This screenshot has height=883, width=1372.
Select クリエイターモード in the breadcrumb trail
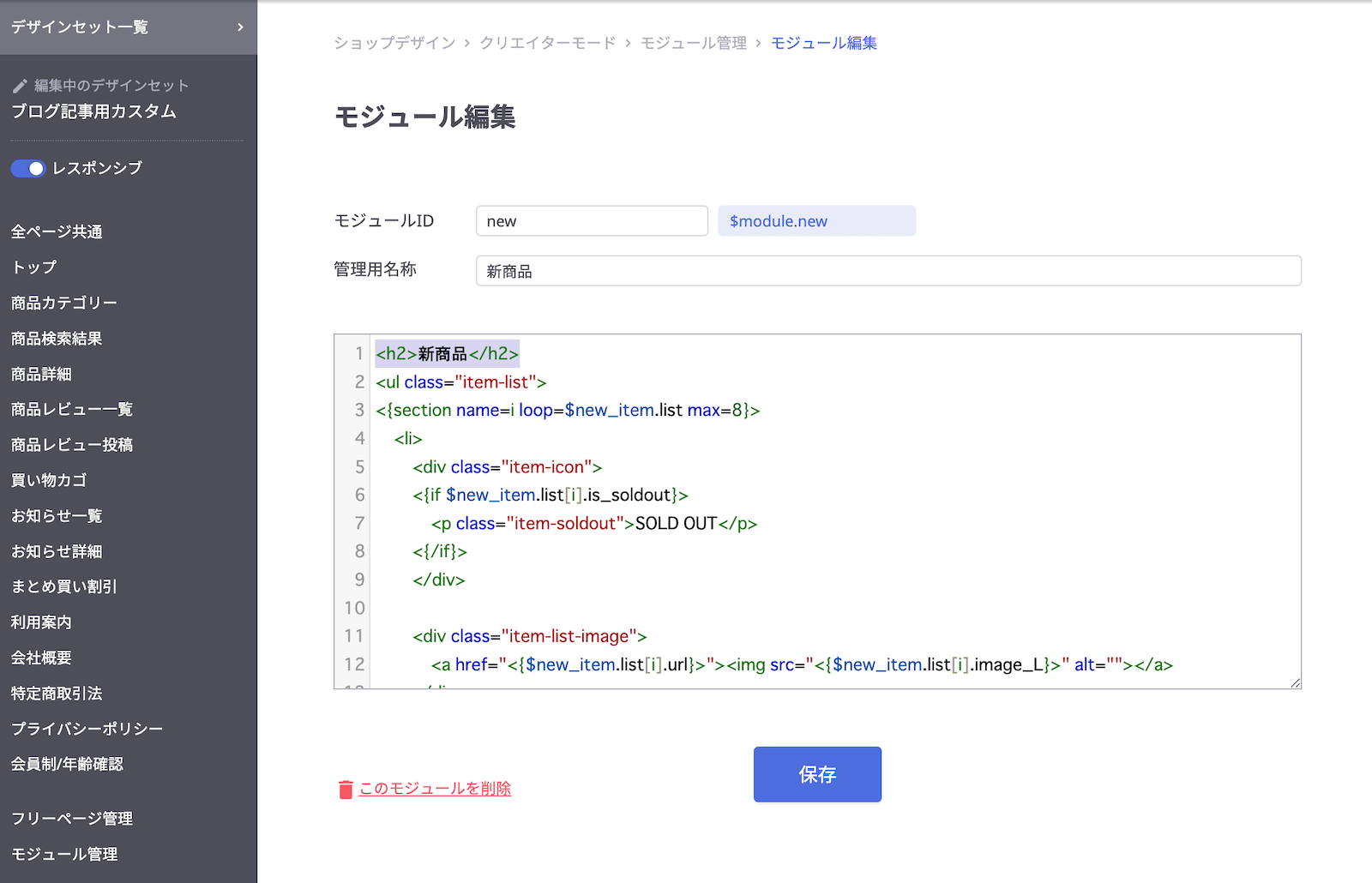548,42
